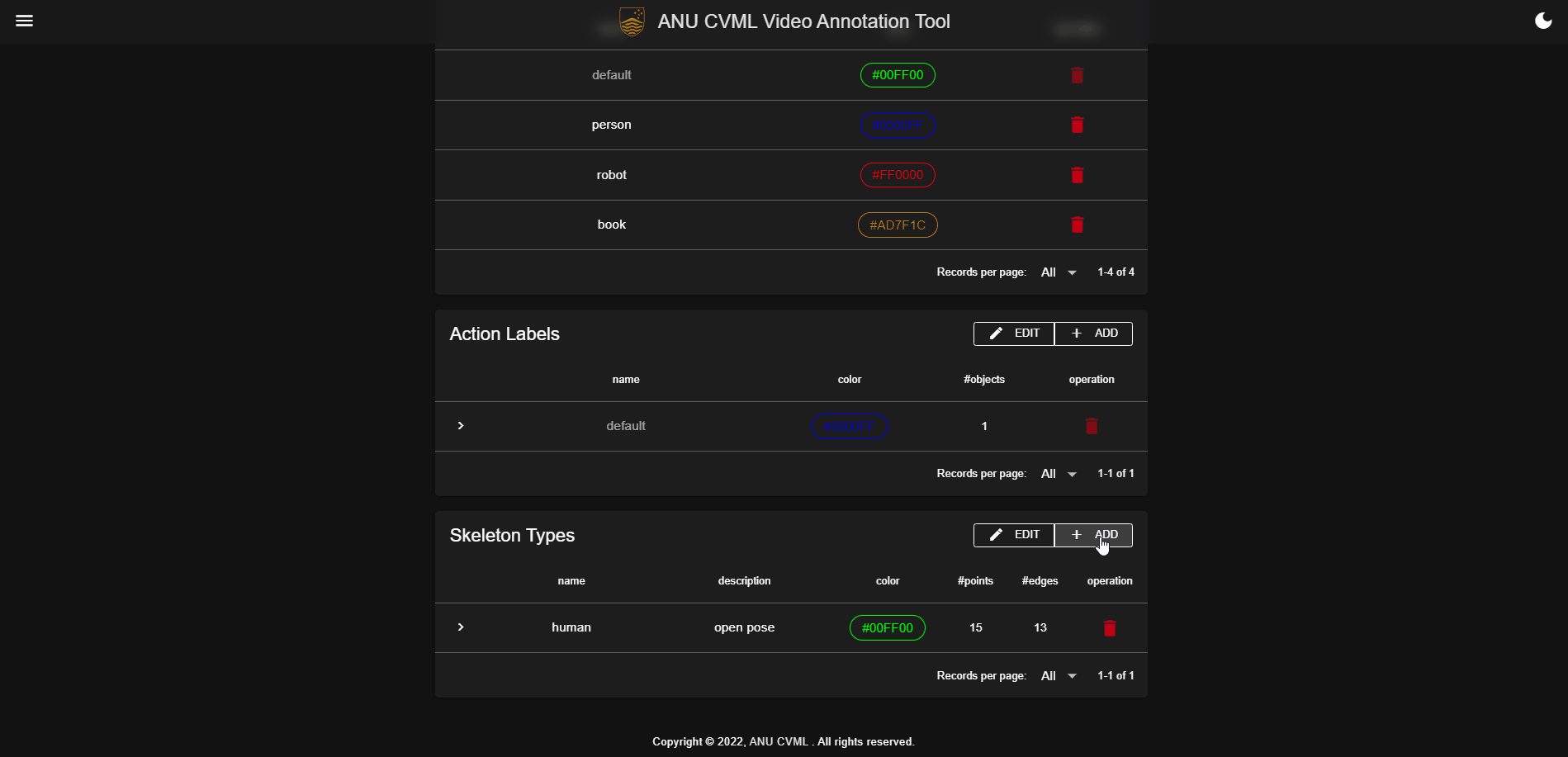Open records per page dropdown for object labels

[1059, 272]
